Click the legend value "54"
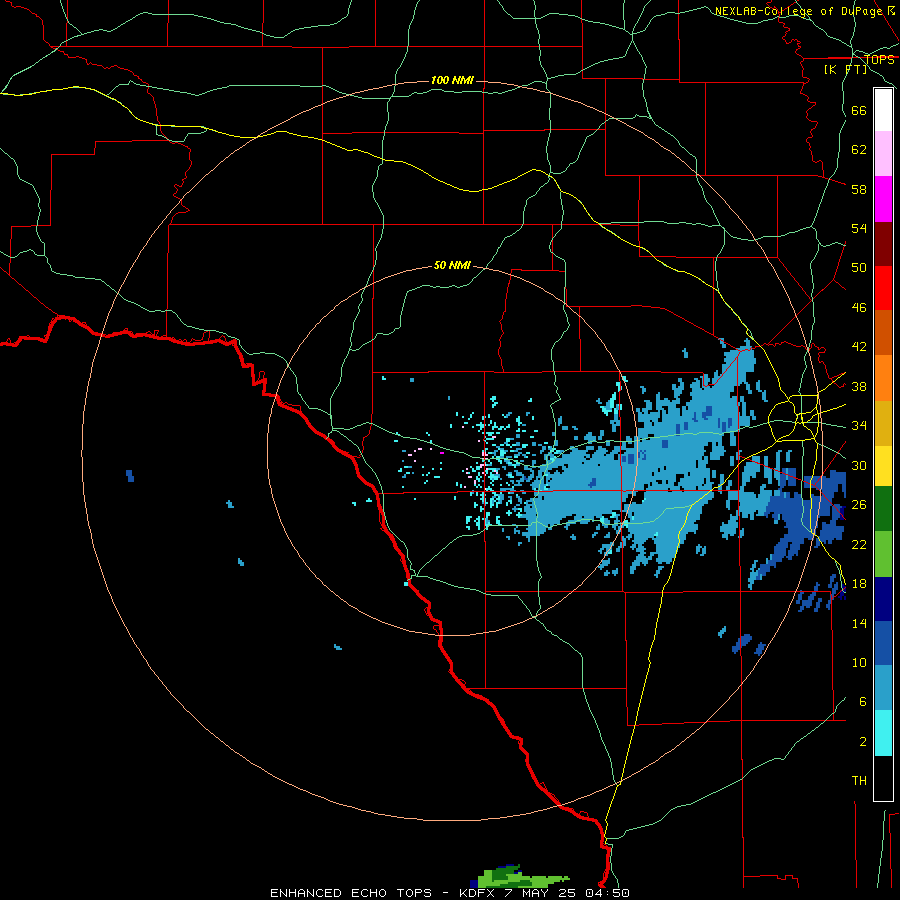 [859, 228]
